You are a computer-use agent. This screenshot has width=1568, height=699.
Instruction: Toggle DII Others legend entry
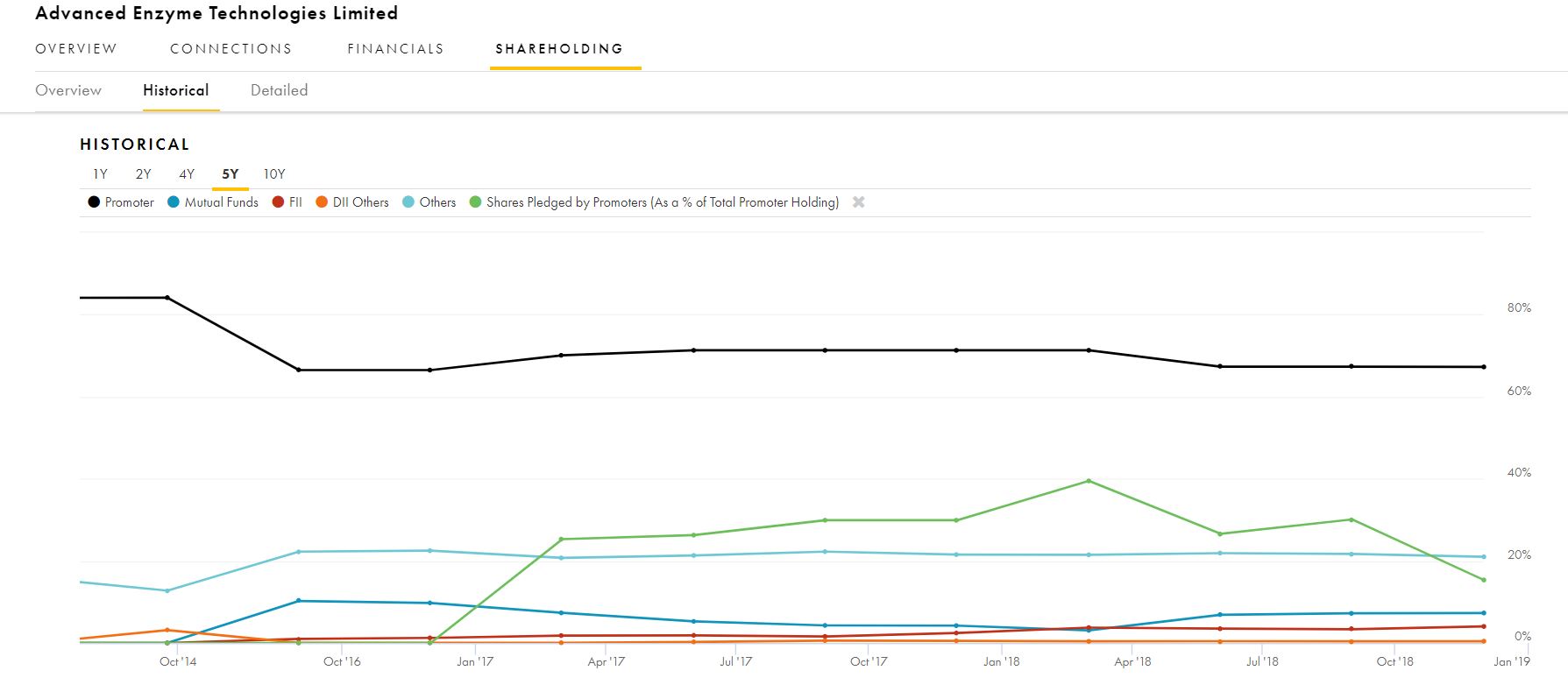(352, 202)
